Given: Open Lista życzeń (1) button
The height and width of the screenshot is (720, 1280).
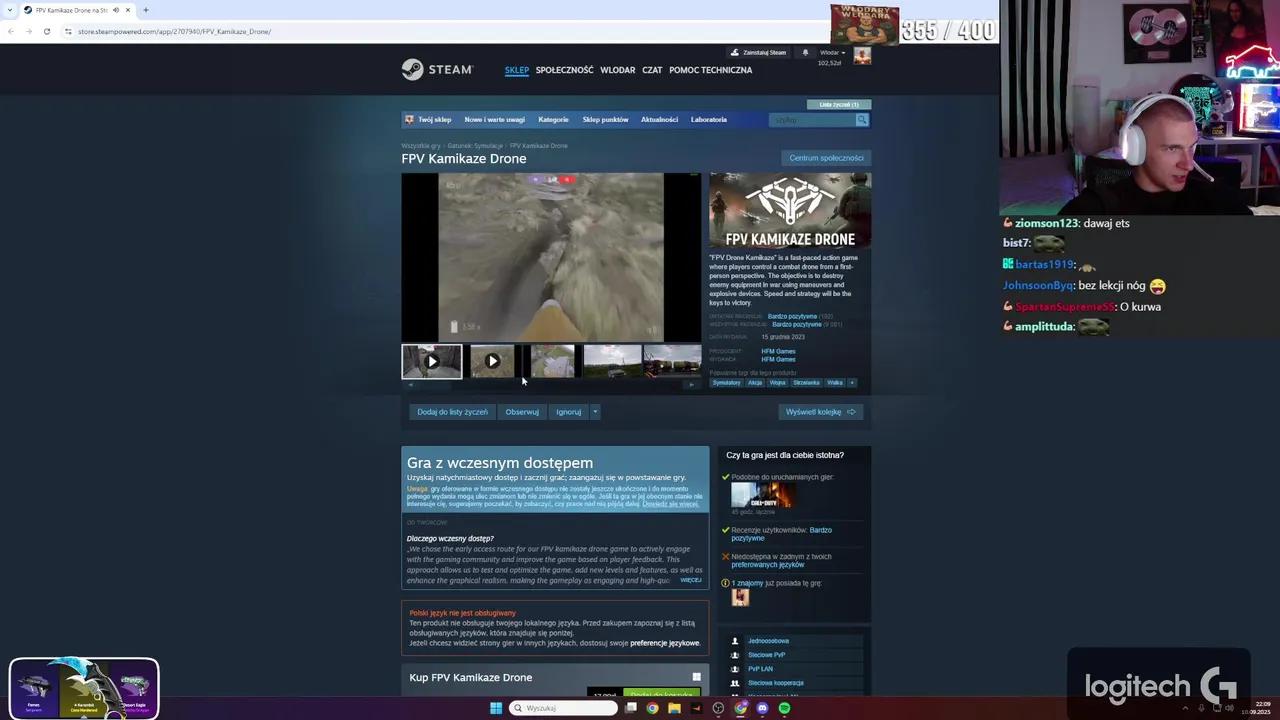Looking at the screenshot, I should click(839, 104).
